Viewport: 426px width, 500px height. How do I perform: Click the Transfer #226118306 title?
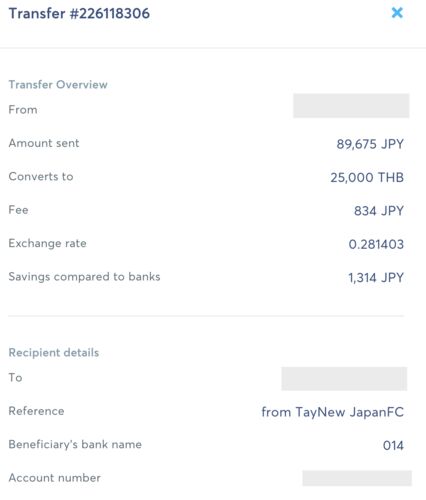point(79,14)
